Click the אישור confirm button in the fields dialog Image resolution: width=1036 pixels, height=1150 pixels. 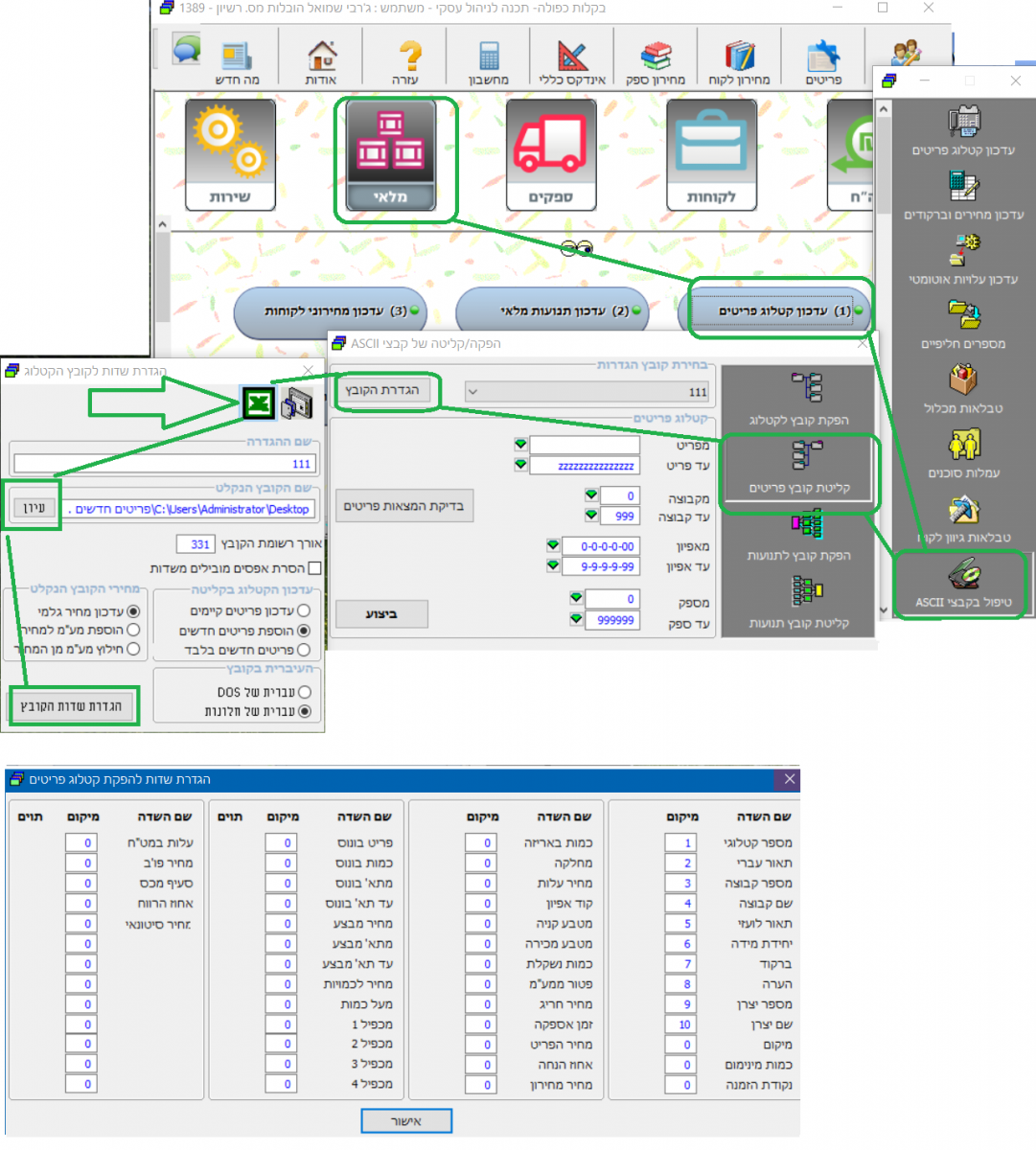coord(406,1120)
